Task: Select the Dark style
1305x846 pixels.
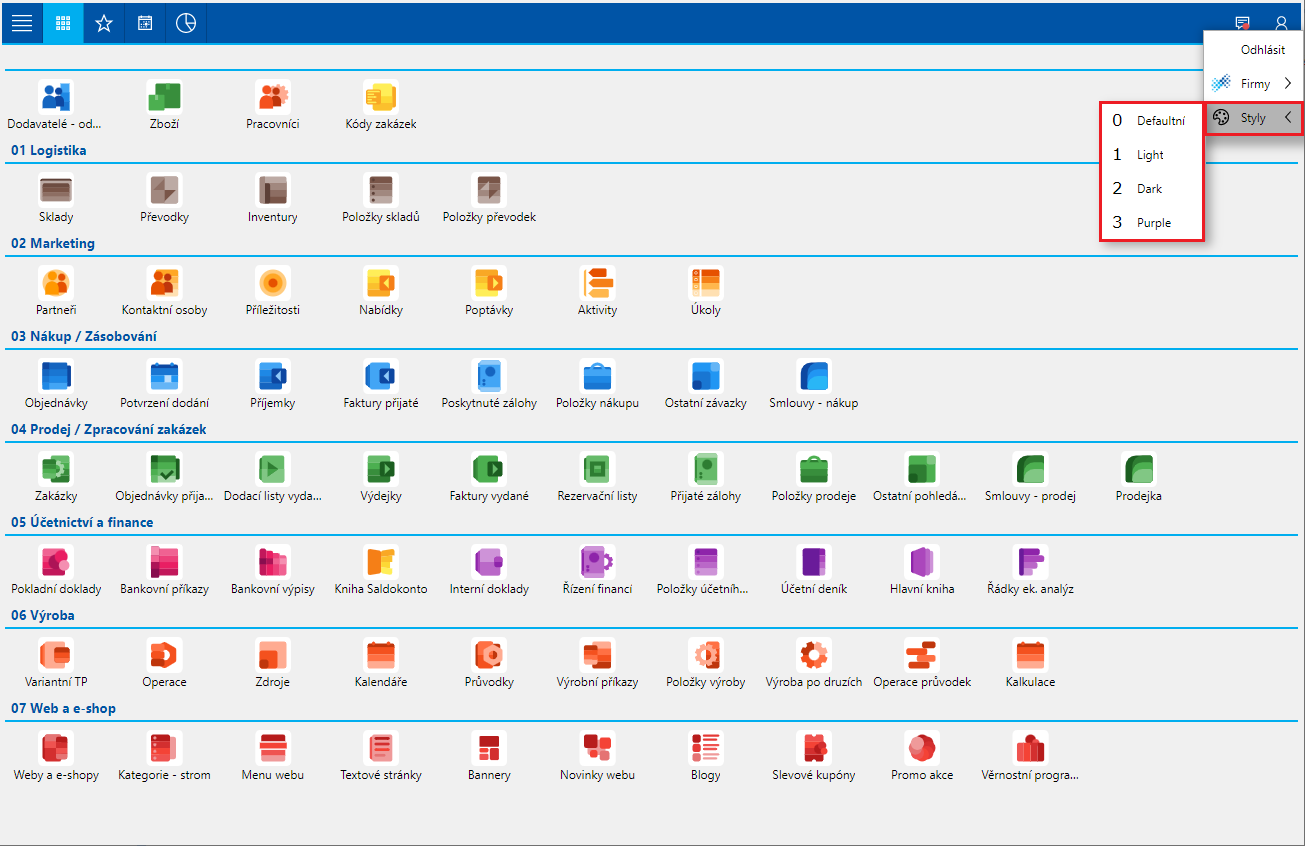Action: point(1151,188)
